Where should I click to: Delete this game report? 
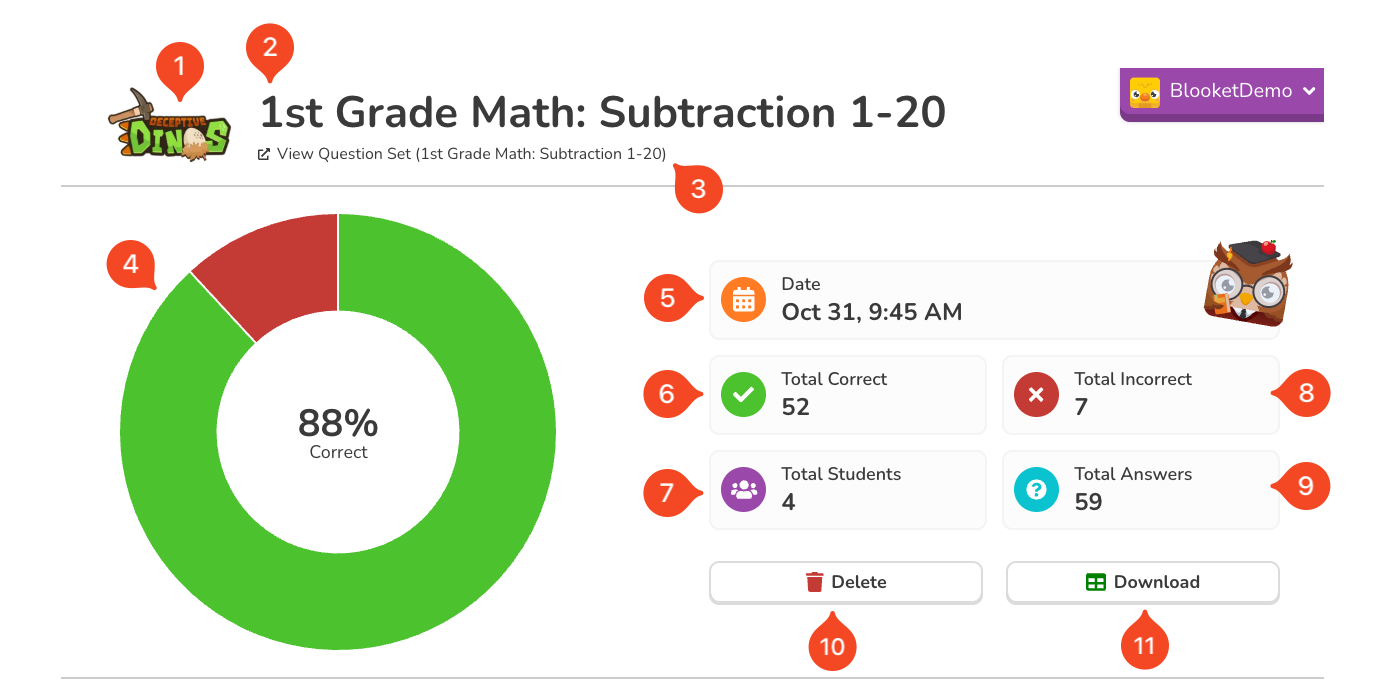pyautogui.click(x=846, y=582)
